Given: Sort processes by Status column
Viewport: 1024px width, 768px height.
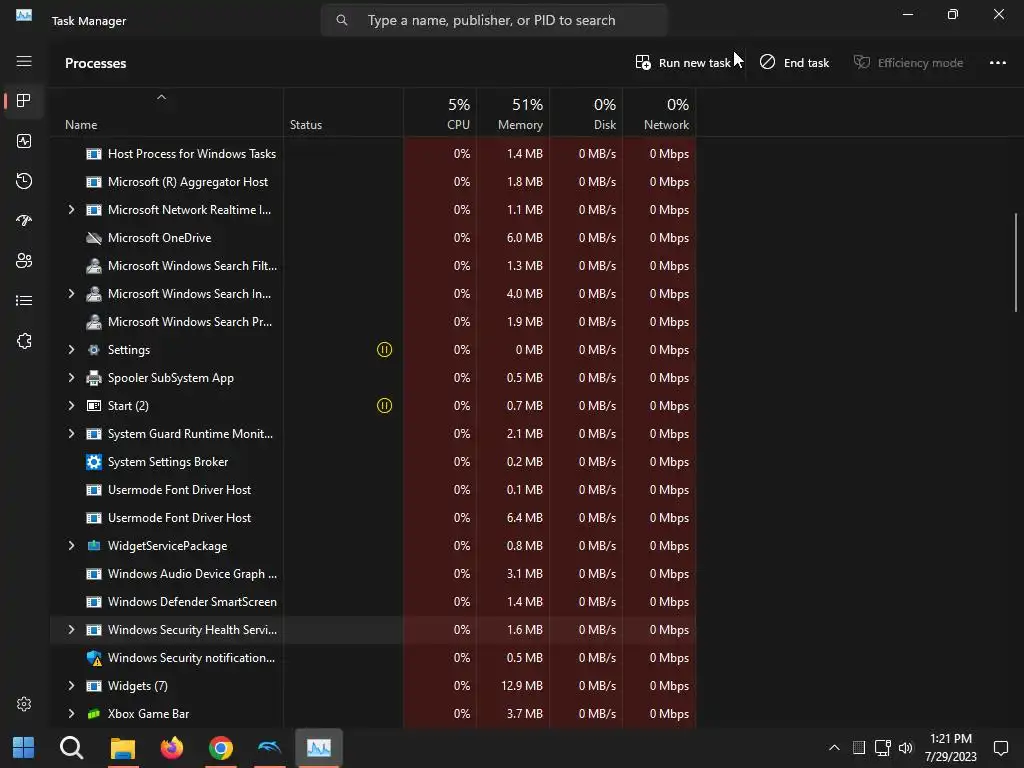Looking at the screenshot, I should (344, 112).
